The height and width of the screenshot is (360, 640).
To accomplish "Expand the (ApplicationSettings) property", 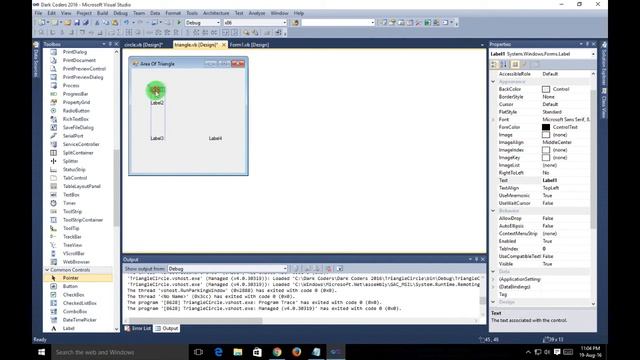I will coord(493,279).
